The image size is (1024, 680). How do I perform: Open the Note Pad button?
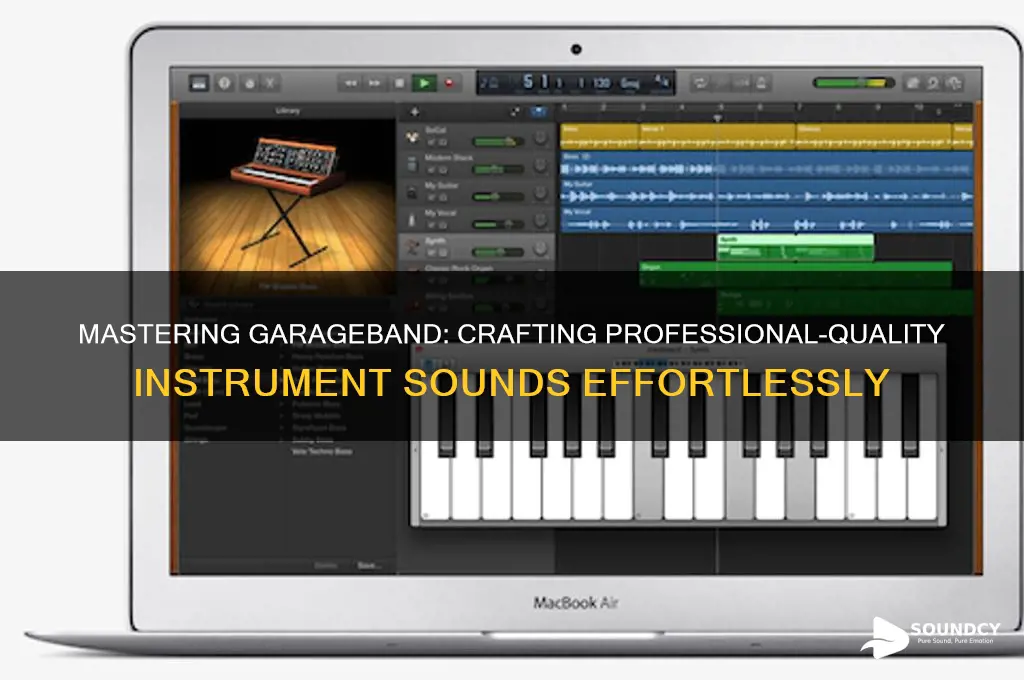912,83
